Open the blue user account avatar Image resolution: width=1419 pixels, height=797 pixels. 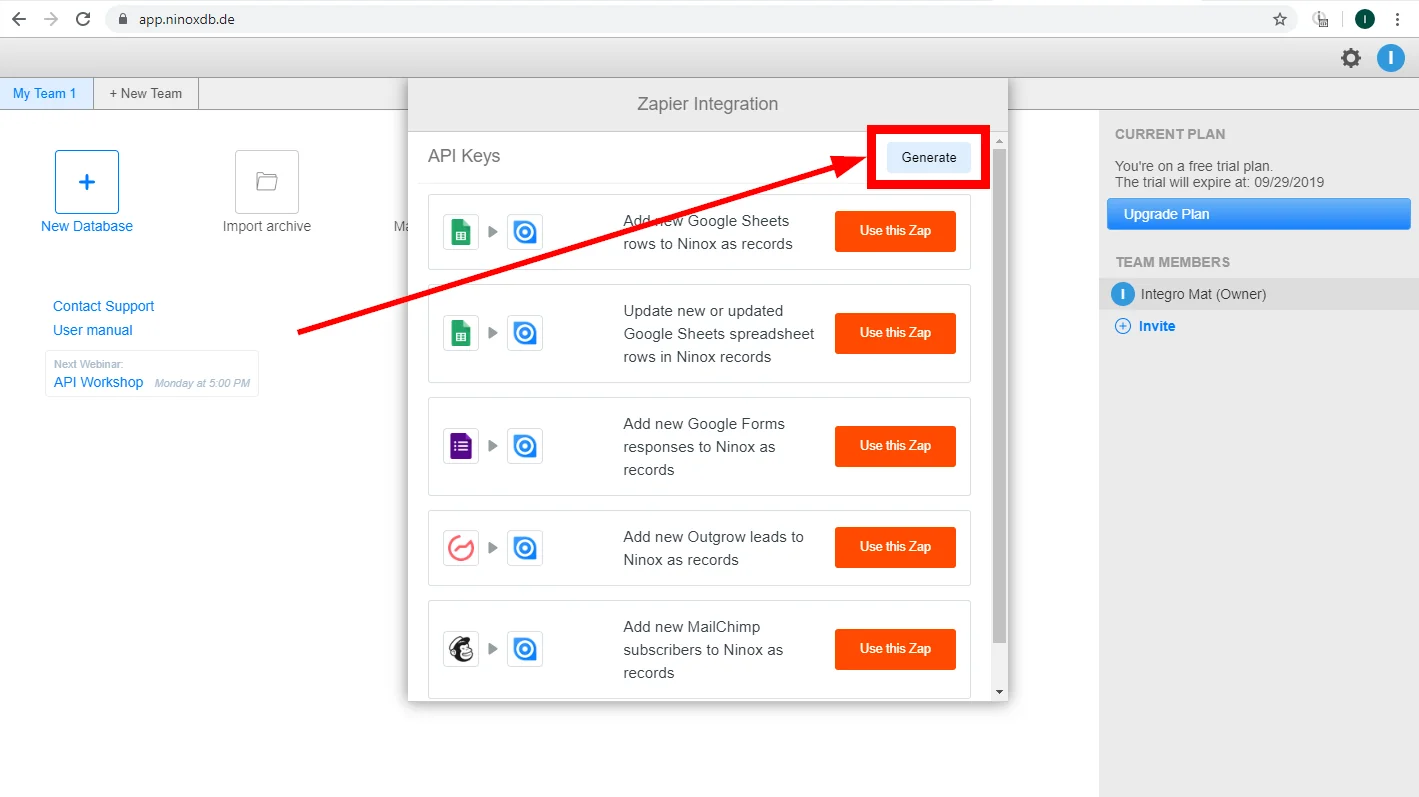click(1391, 58)
